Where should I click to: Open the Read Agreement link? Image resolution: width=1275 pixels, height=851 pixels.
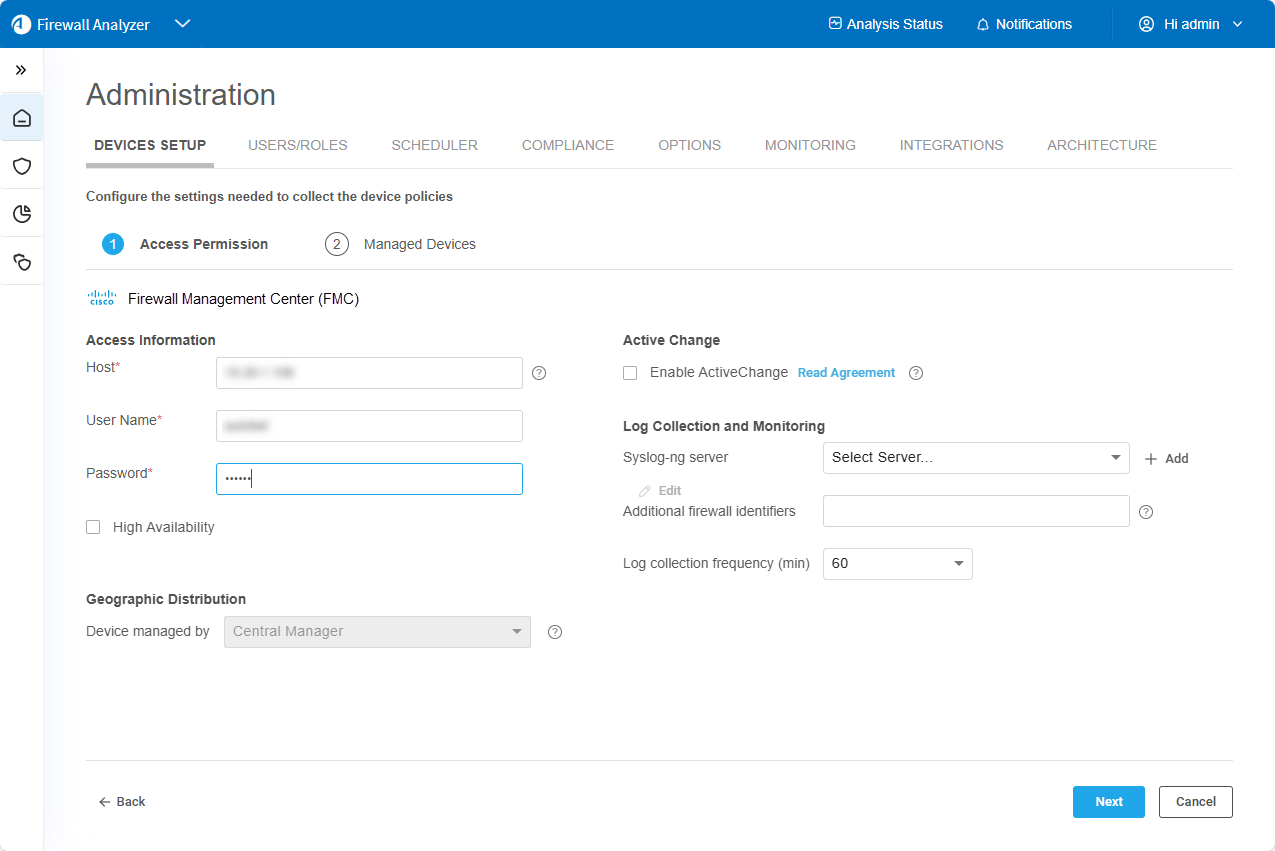(846, 373)
